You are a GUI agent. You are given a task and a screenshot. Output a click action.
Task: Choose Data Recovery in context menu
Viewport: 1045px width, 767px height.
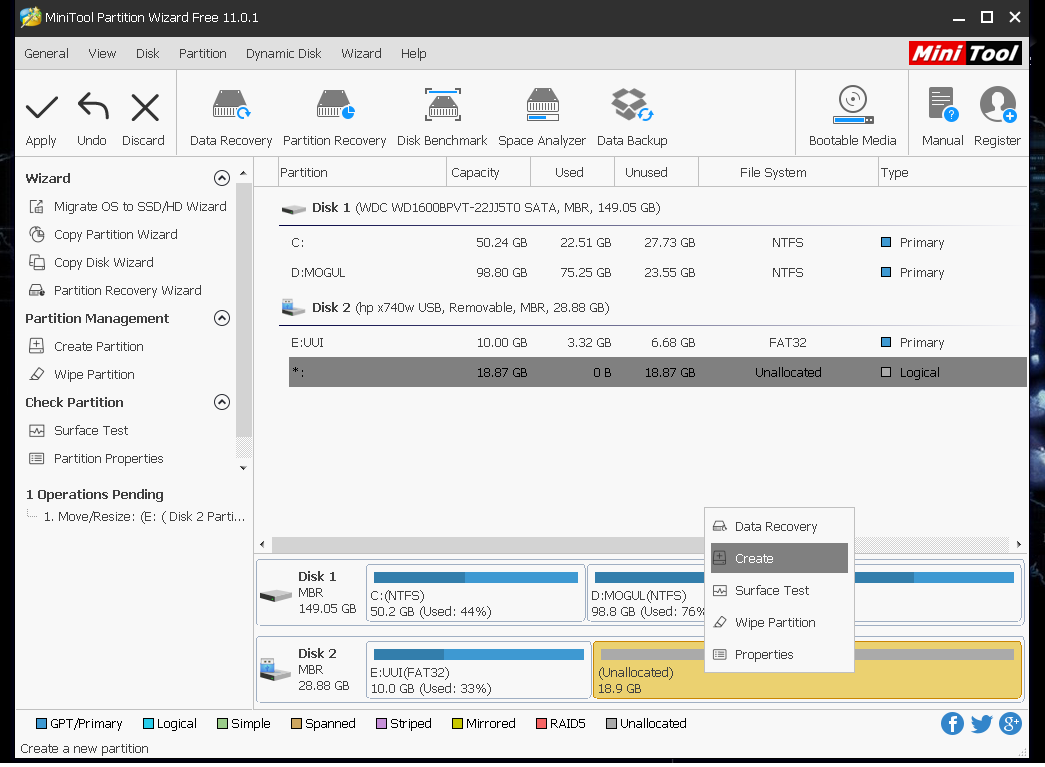point(779,526)
